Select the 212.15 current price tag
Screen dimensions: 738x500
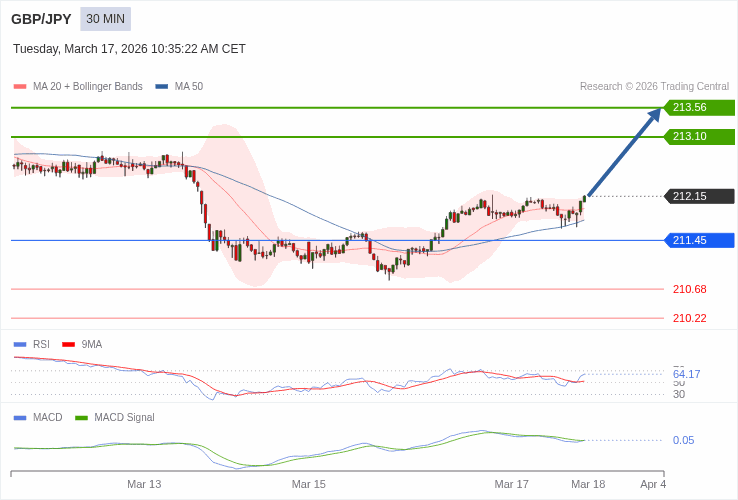click(699, 196)
